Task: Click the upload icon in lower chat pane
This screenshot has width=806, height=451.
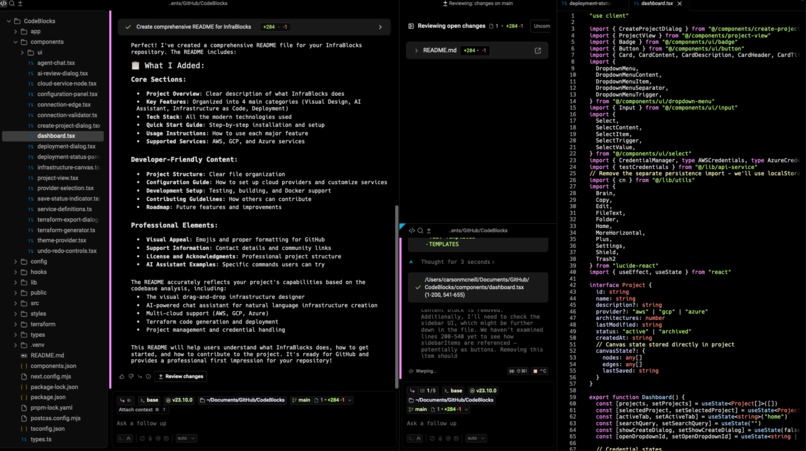Action: (429, 230)
